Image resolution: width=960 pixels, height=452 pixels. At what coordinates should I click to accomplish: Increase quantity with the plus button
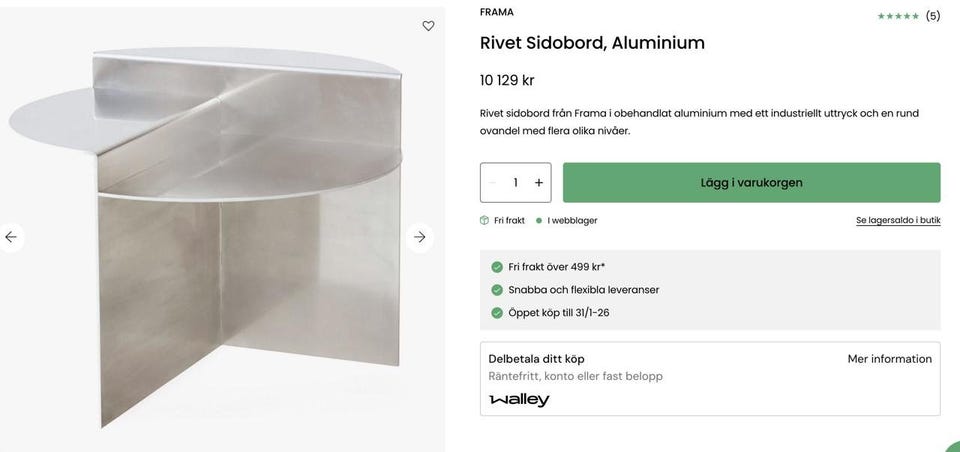pyautogui.click(x=539, y=183)
